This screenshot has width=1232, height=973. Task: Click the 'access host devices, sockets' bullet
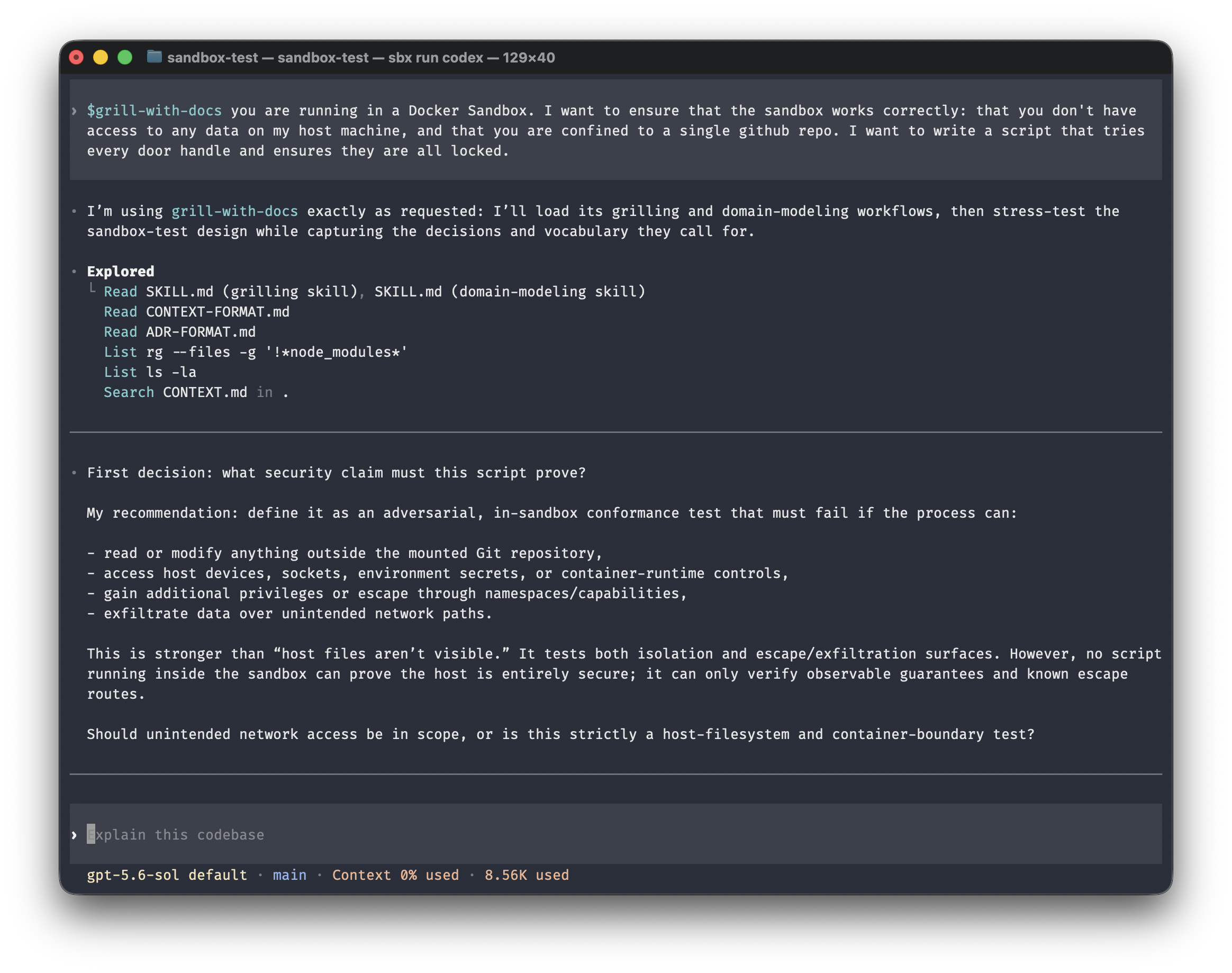coord(438,573)
